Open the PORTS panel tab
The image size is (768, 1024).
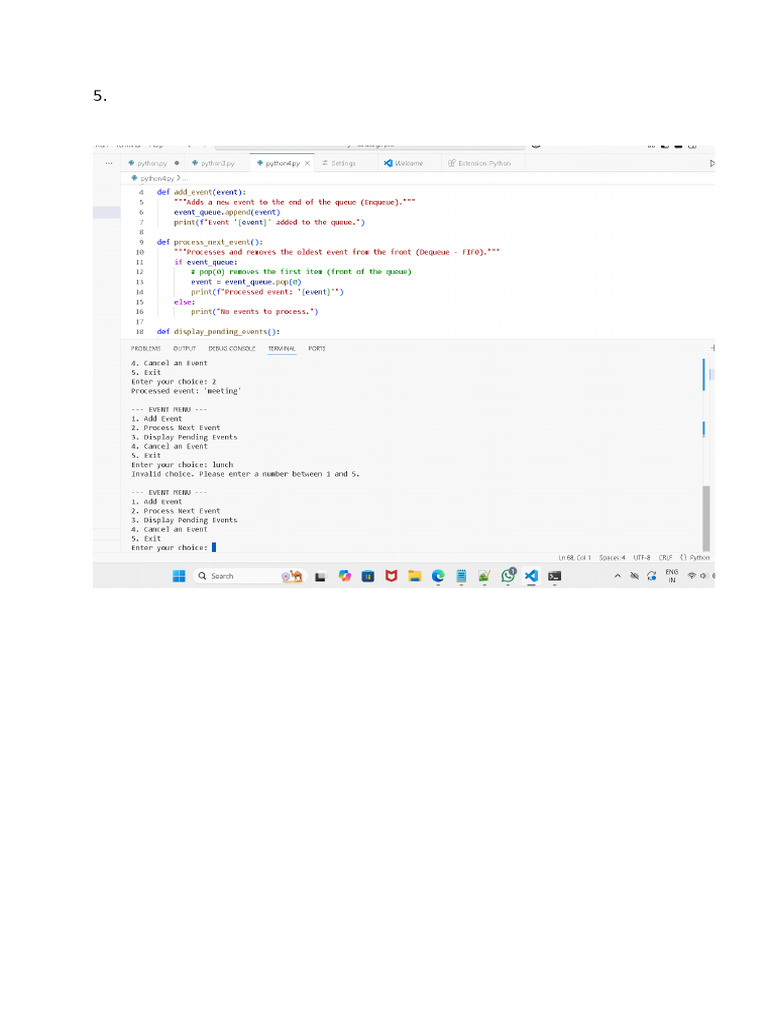tap(317, 349)
